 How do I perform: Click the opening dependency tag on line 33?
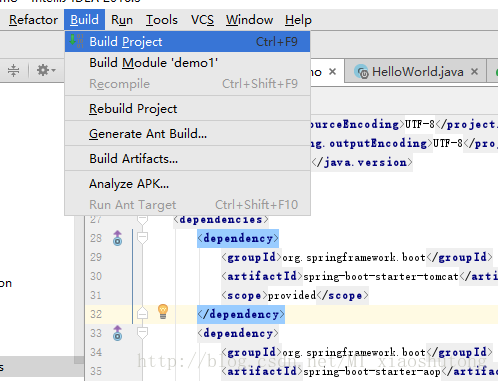238,333
